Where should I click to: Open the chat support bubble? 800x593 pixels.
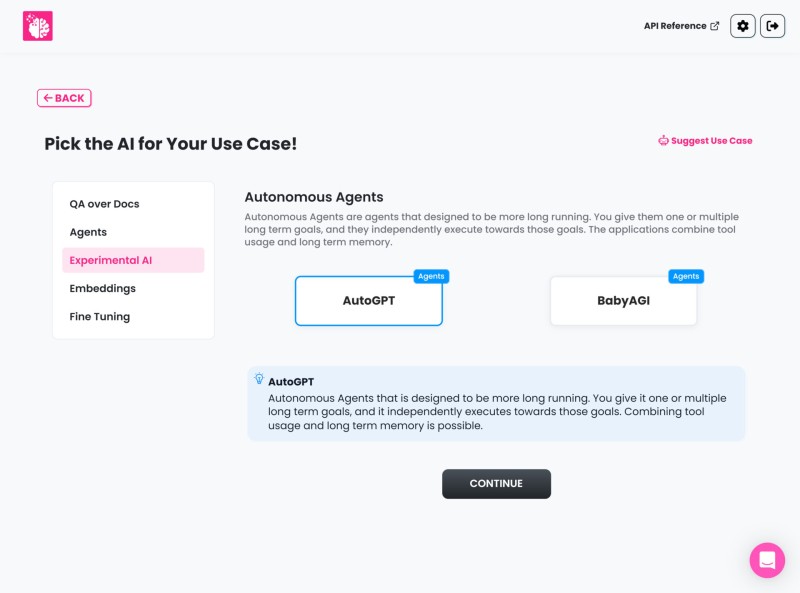767,560
